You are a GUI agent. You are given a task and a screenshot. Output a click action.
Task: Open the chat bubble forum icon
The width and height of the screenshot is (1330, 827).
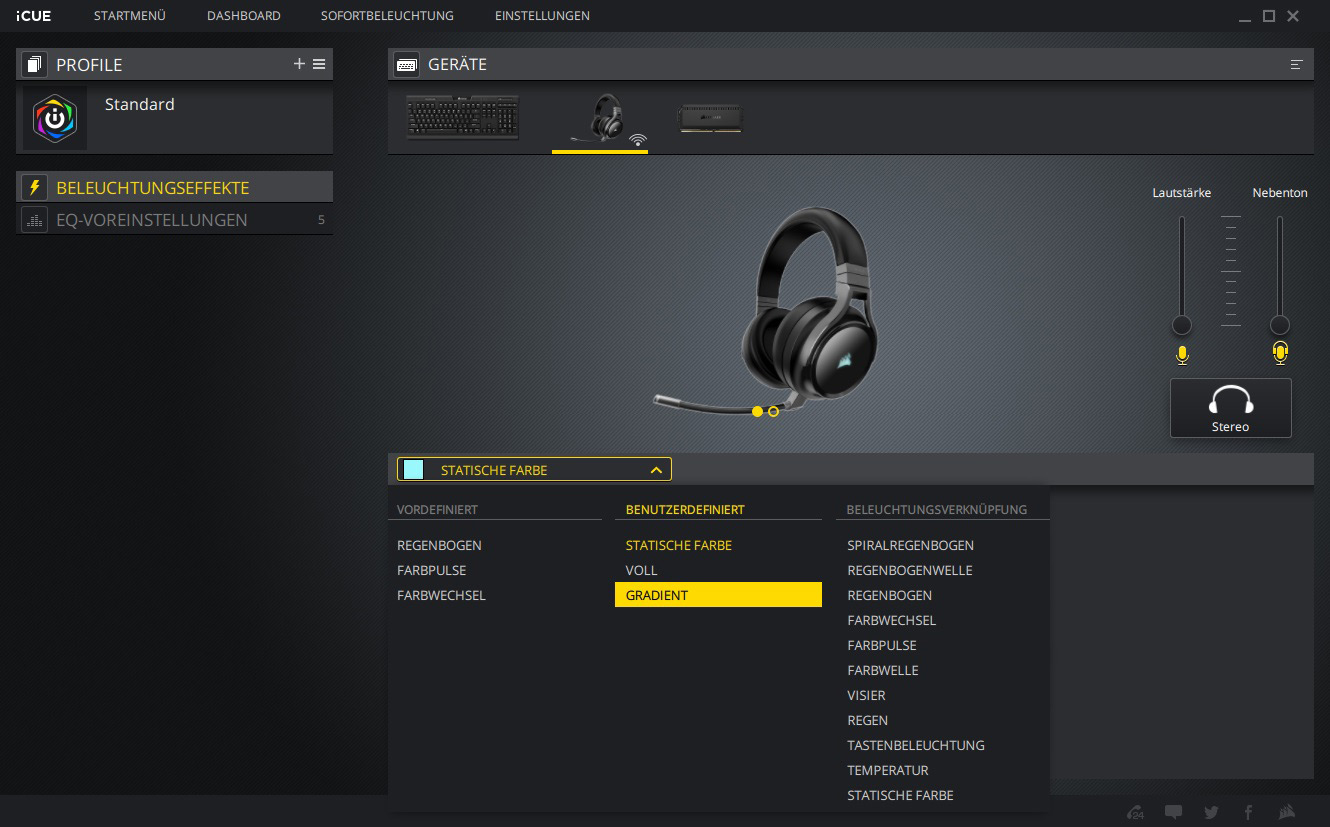tap(1173, 812)
